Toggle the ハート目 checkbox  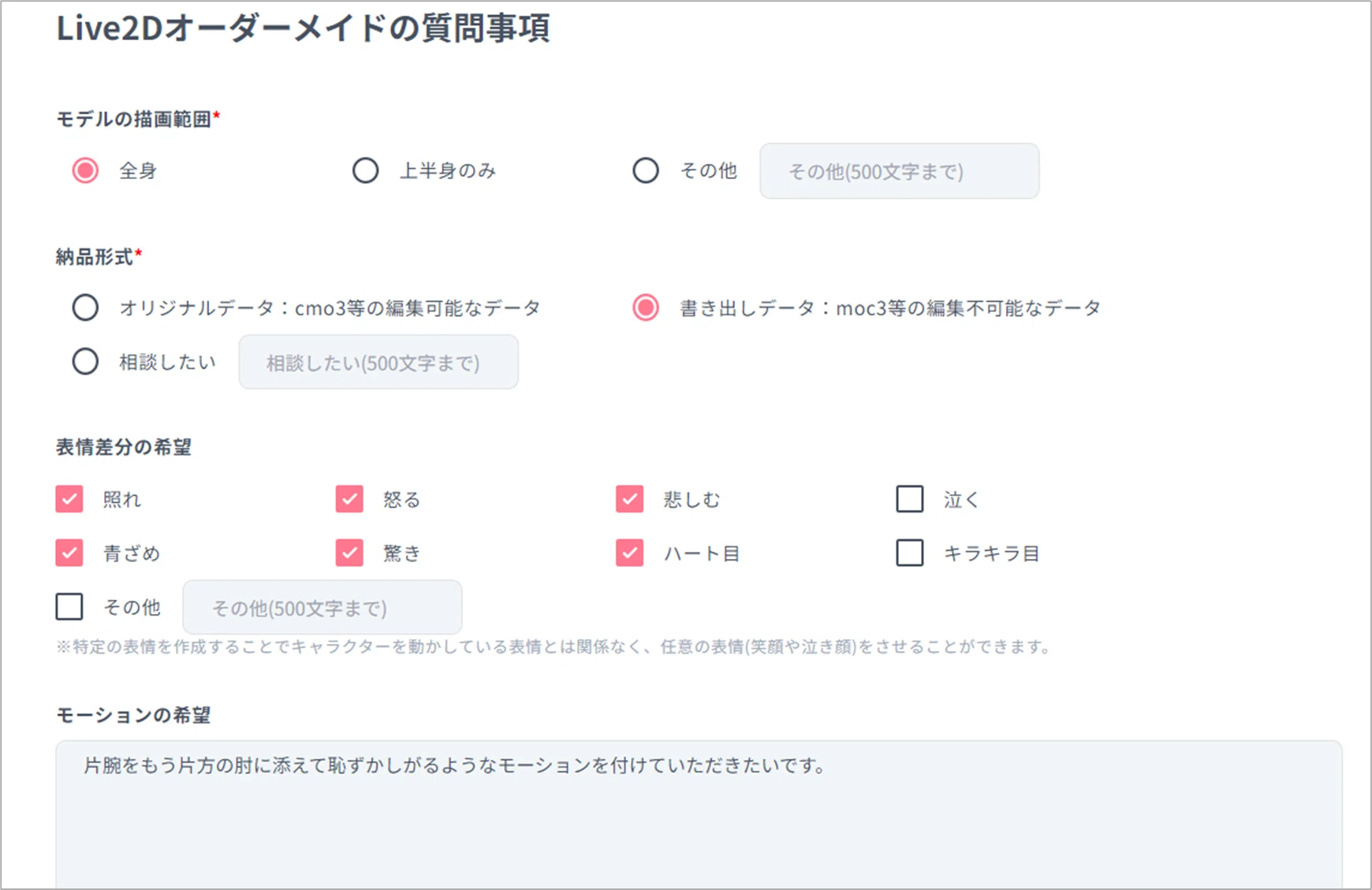(629, 553)
